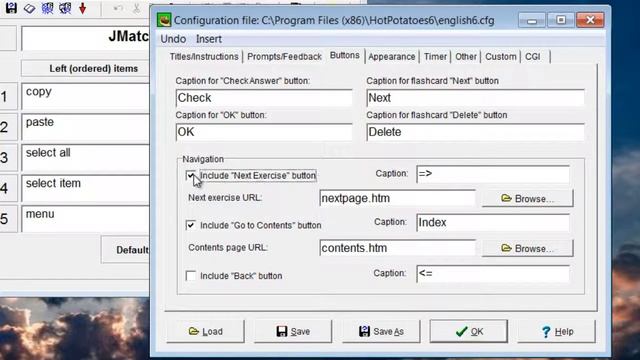The height and width of the screenshot is (360, 640).
Task: Click the JMatch title field
Action: coord(86,38)
